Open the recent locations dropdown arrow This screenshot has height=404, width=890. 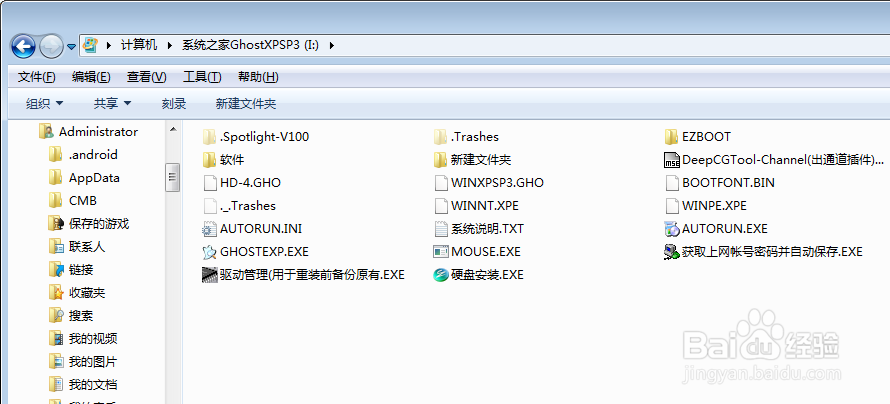[71, 47]
